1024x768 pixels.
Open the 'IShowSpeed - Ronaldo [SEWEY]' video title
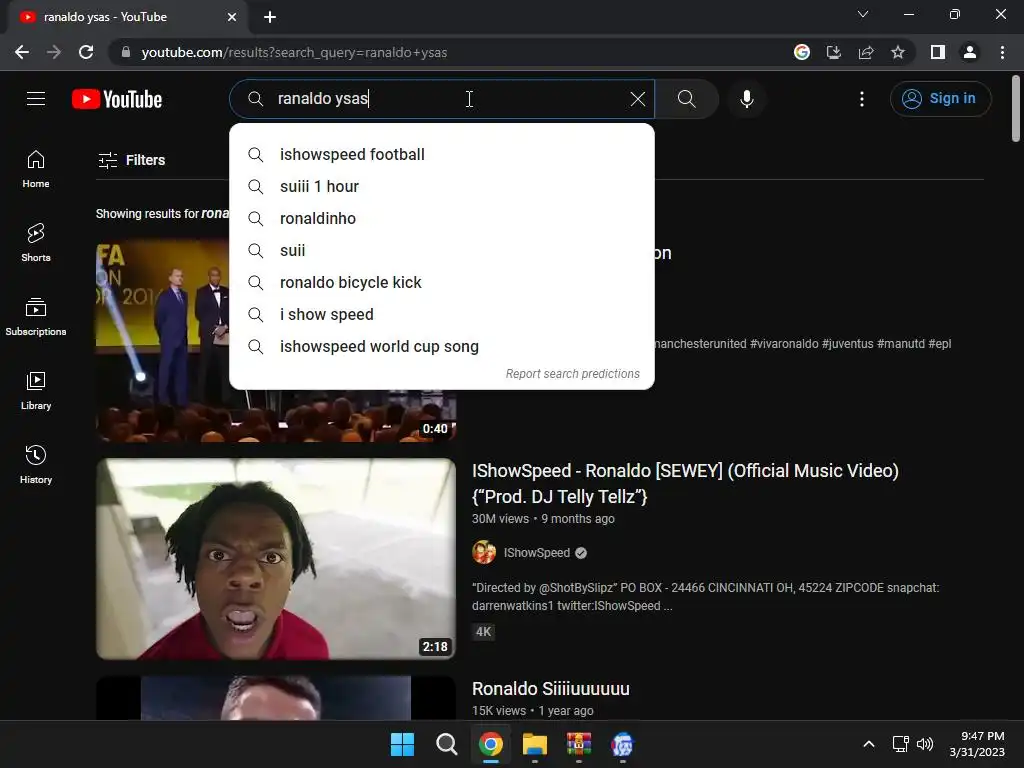[685, 483]
